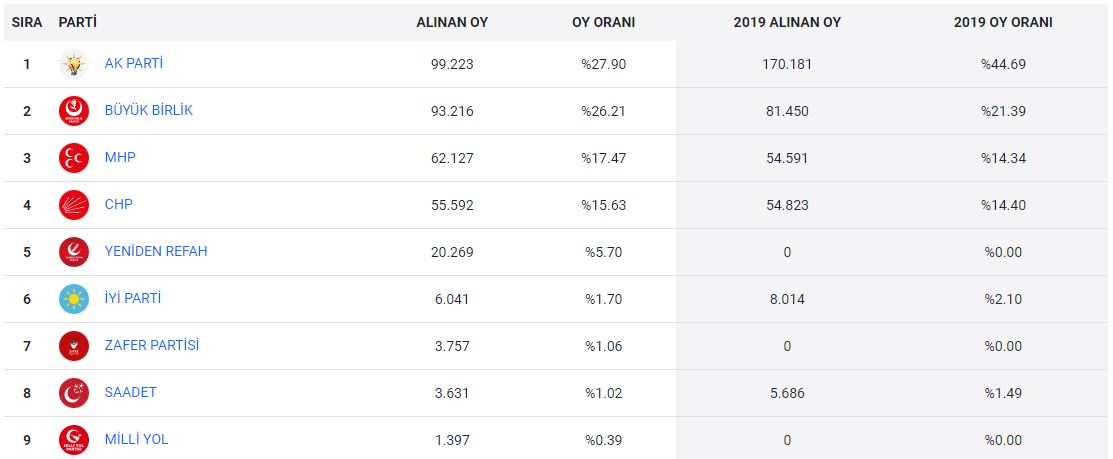This screenshot has height=459, width=1113.
Task: Follow the MHP party link
Action: [x=120, y=157]
